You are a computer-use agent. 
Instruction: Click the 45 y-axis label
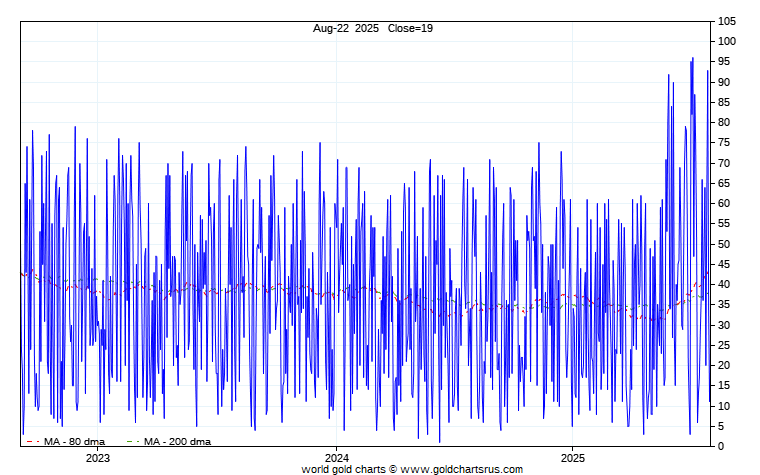(x=724, y=264)
